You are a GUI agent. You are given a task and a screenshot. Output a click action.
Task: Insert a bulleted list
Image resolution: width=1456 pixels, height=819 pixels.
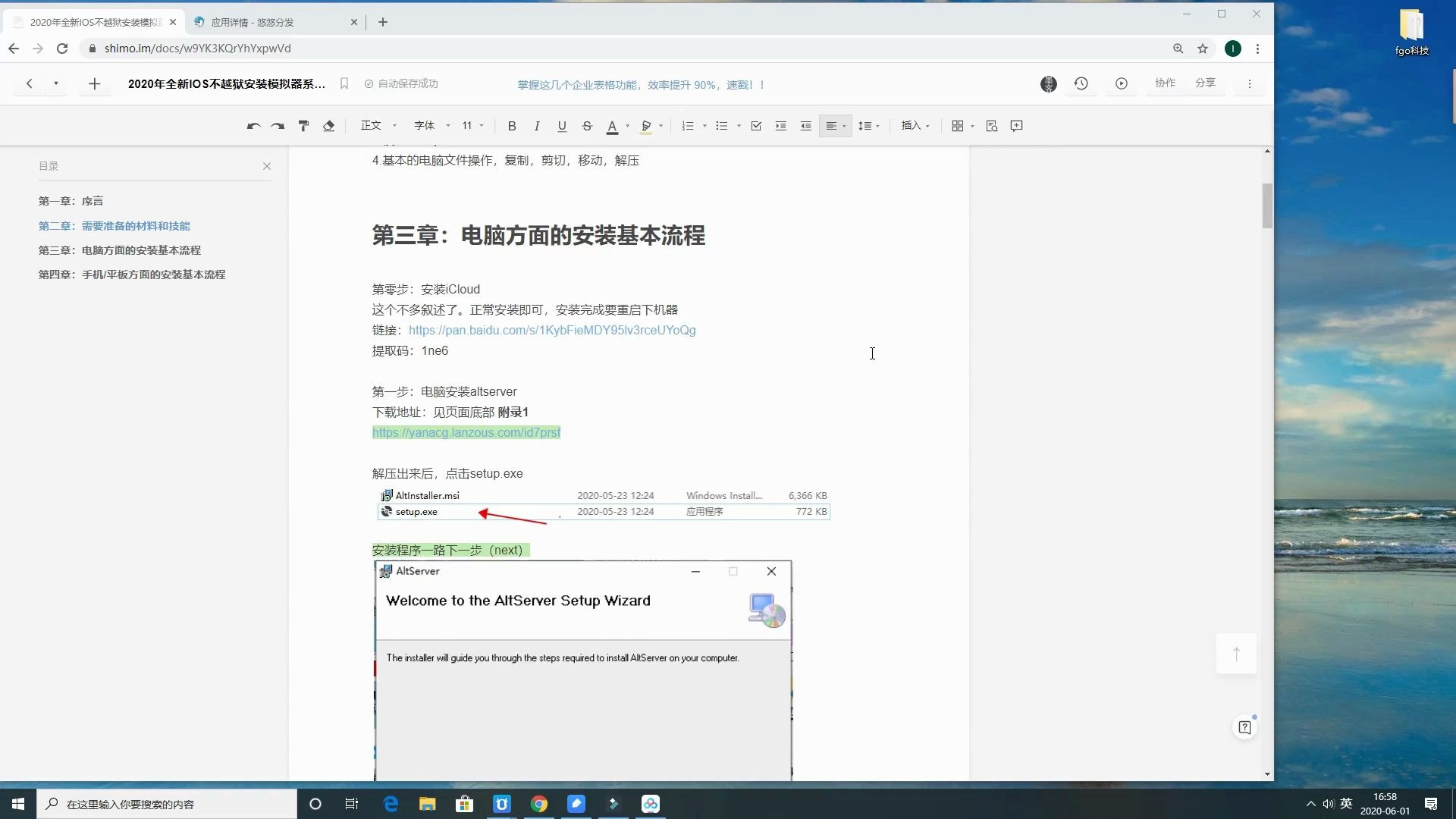(x=722, y=126)
